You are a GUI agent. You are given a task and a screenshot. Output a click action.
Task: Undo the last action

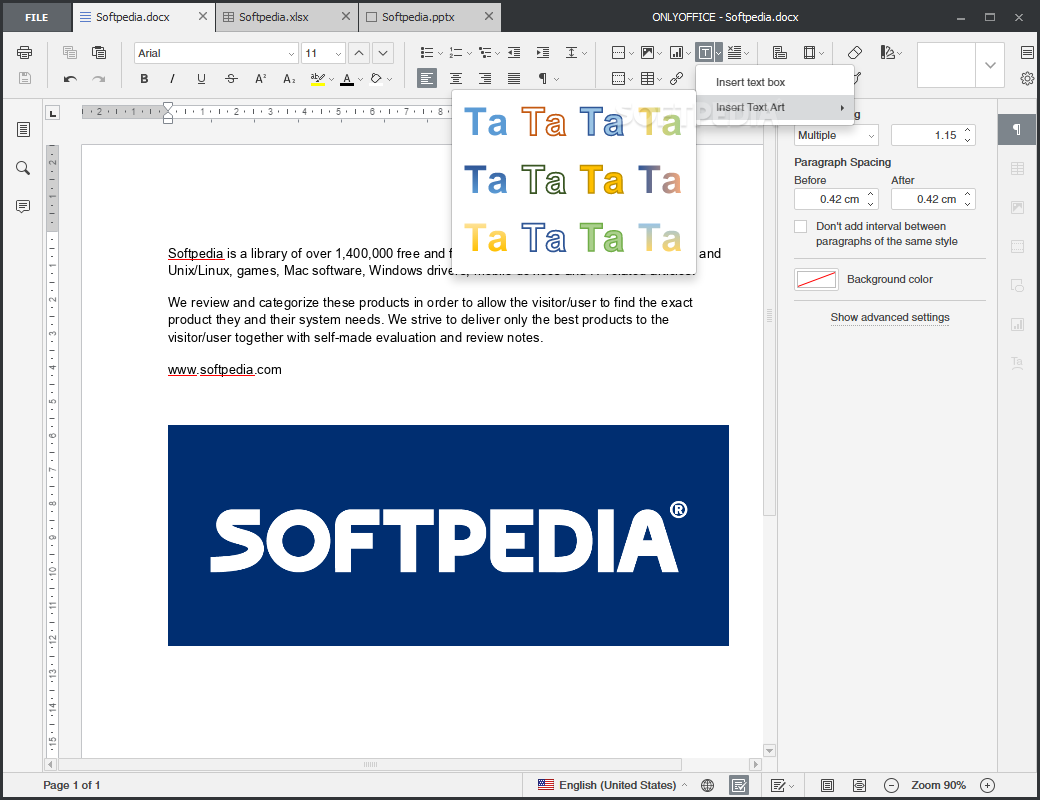[70, 79]
